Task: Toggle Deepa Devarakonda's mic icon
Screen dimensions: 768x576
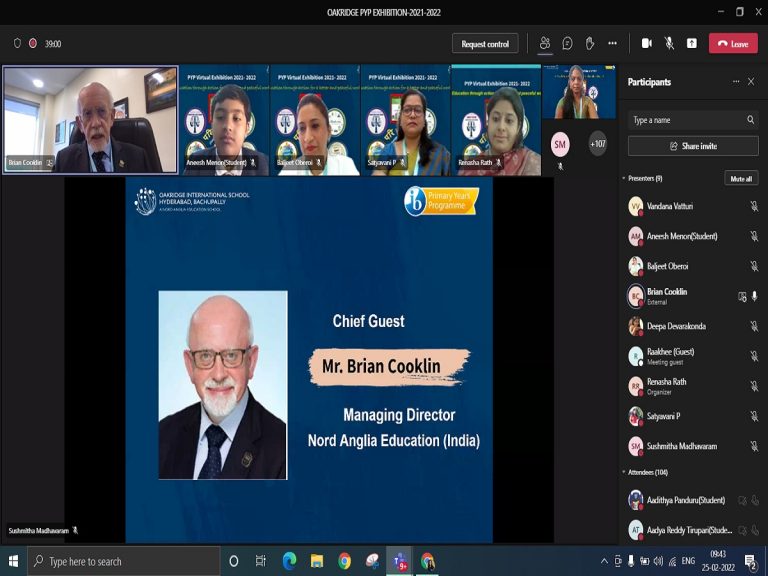Action: pyautogui.click(x=754, y=326)
